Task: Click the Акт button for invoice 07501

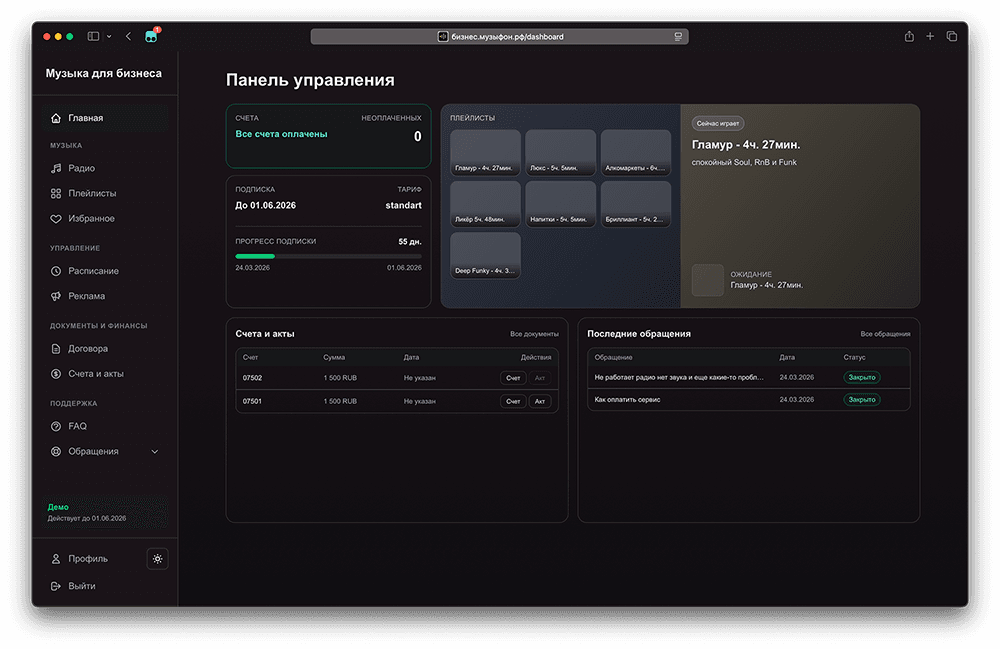Action: [540, 401]
